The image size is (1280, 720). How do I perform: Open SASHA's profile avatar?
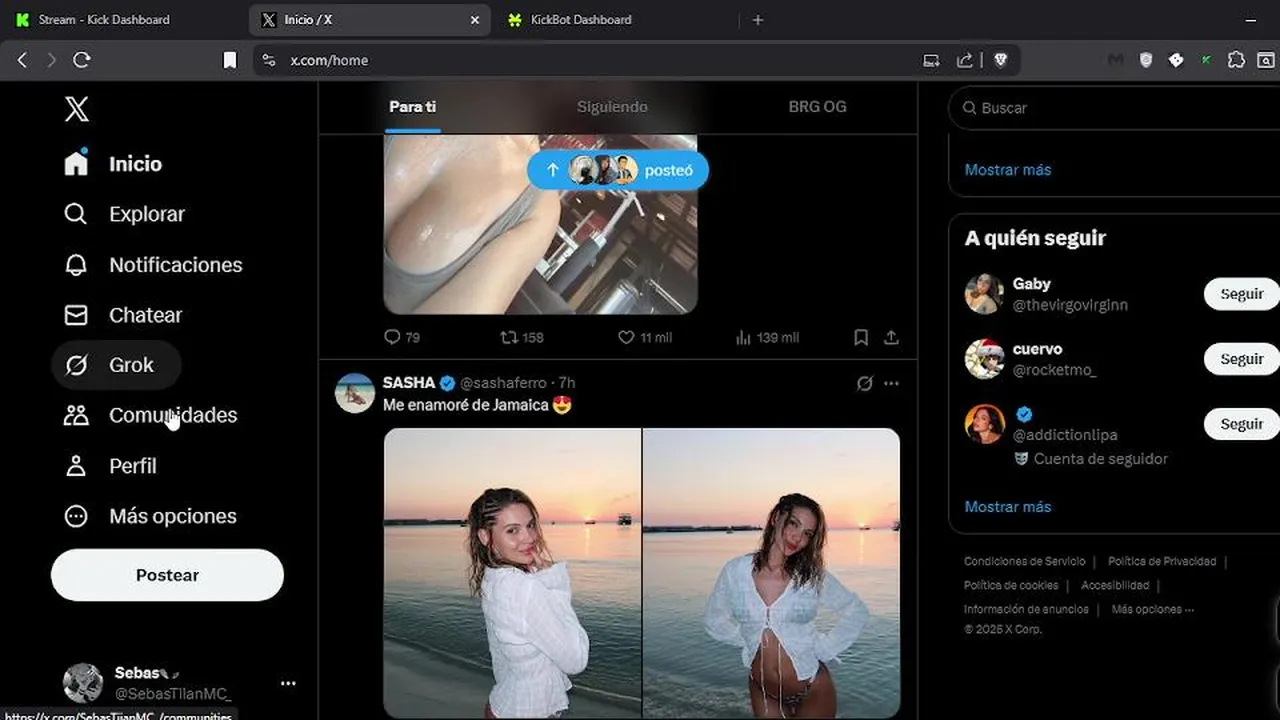pyautogui.click(x=354, y=393)
